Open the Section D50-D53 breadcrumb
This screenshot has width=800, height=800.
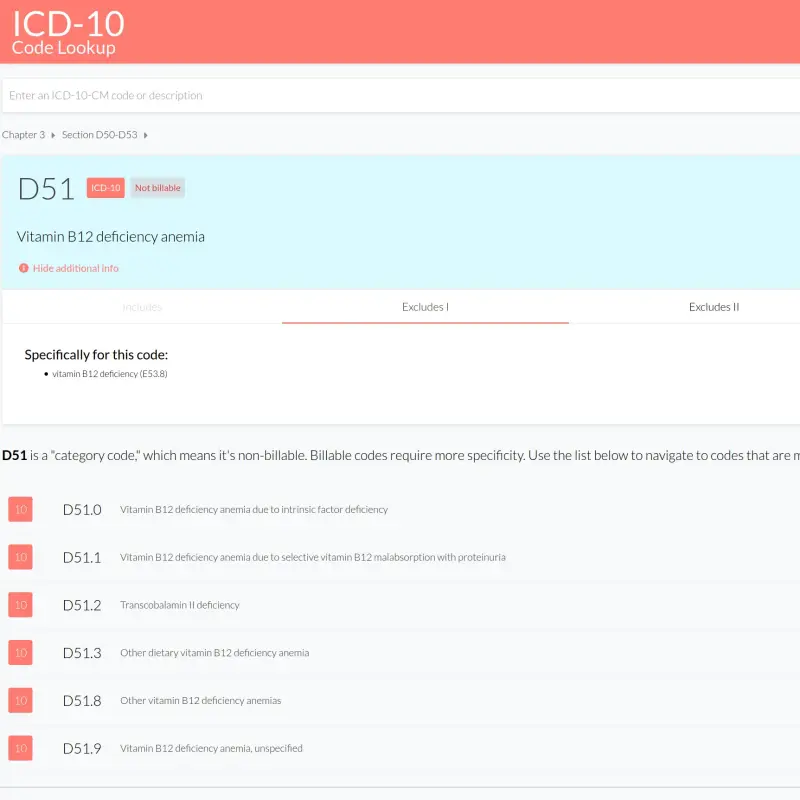point(99,135)
